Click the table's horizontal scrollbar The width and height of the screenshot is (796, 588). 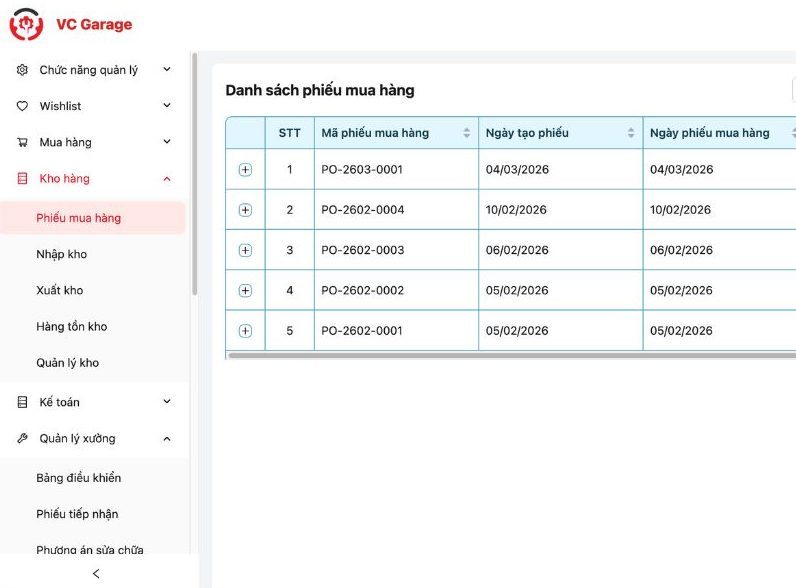coord(510,355)
